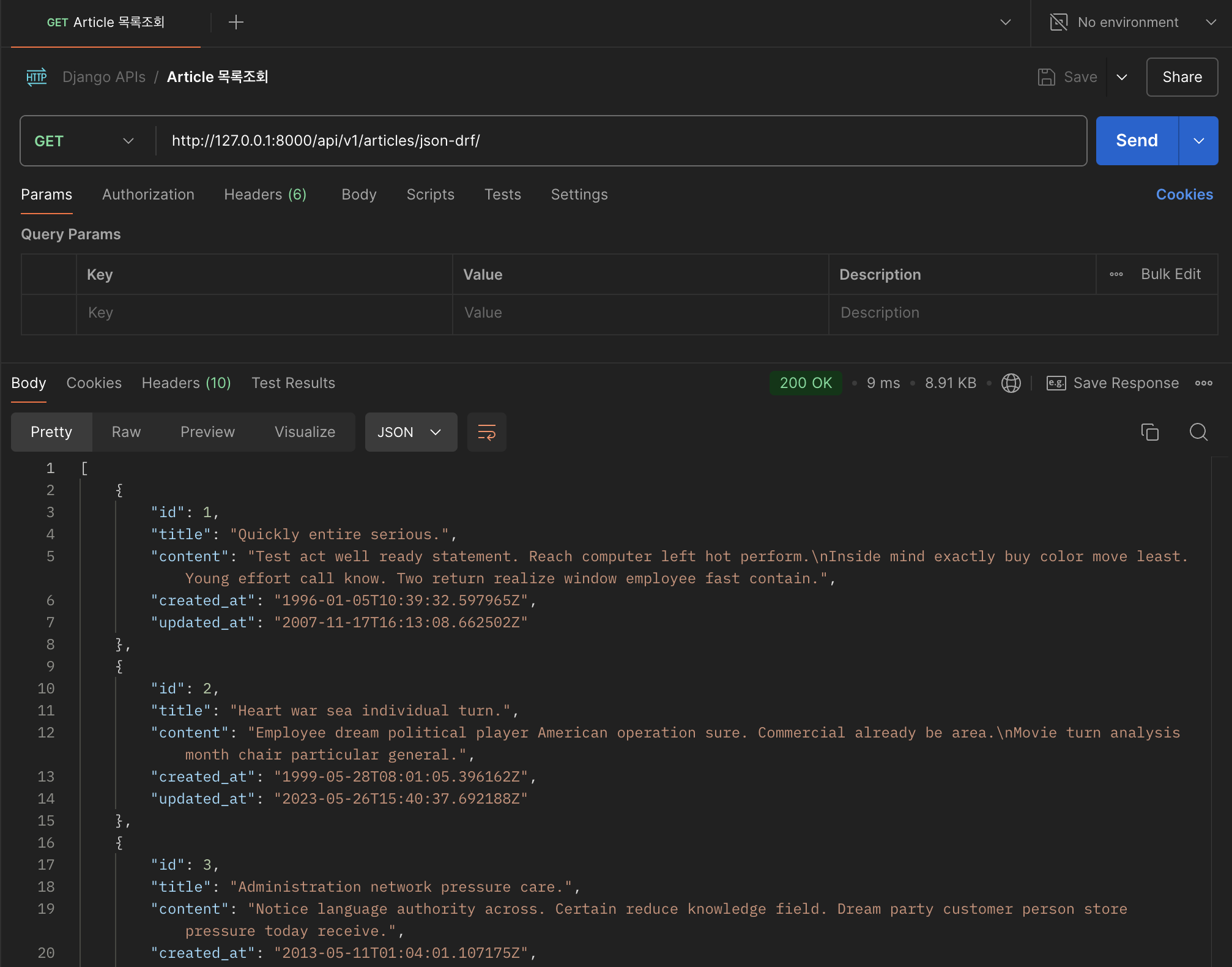Open the JSON format dropdown
Viewport: 1232px width, 967px height.
(410, 432)
